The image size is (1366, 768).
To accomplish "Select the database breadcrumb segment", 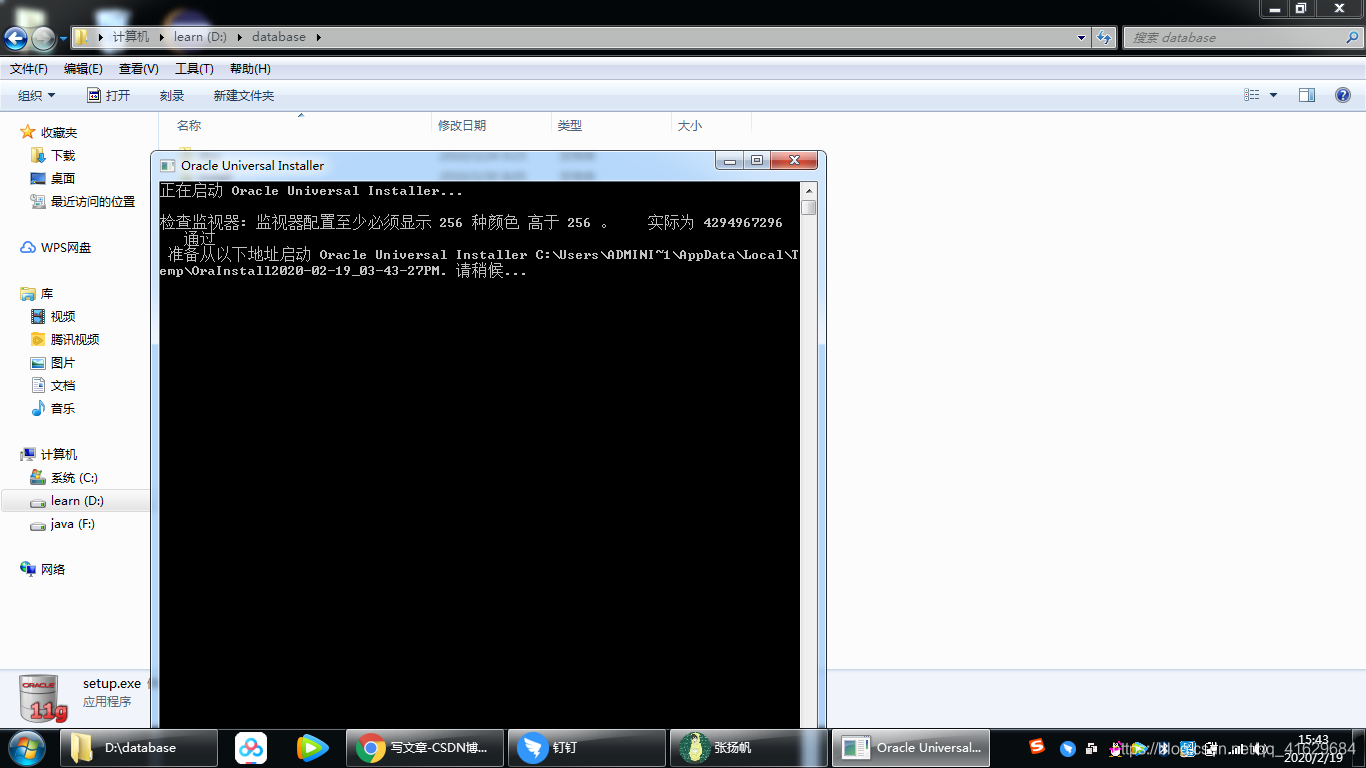I will 279,37.
